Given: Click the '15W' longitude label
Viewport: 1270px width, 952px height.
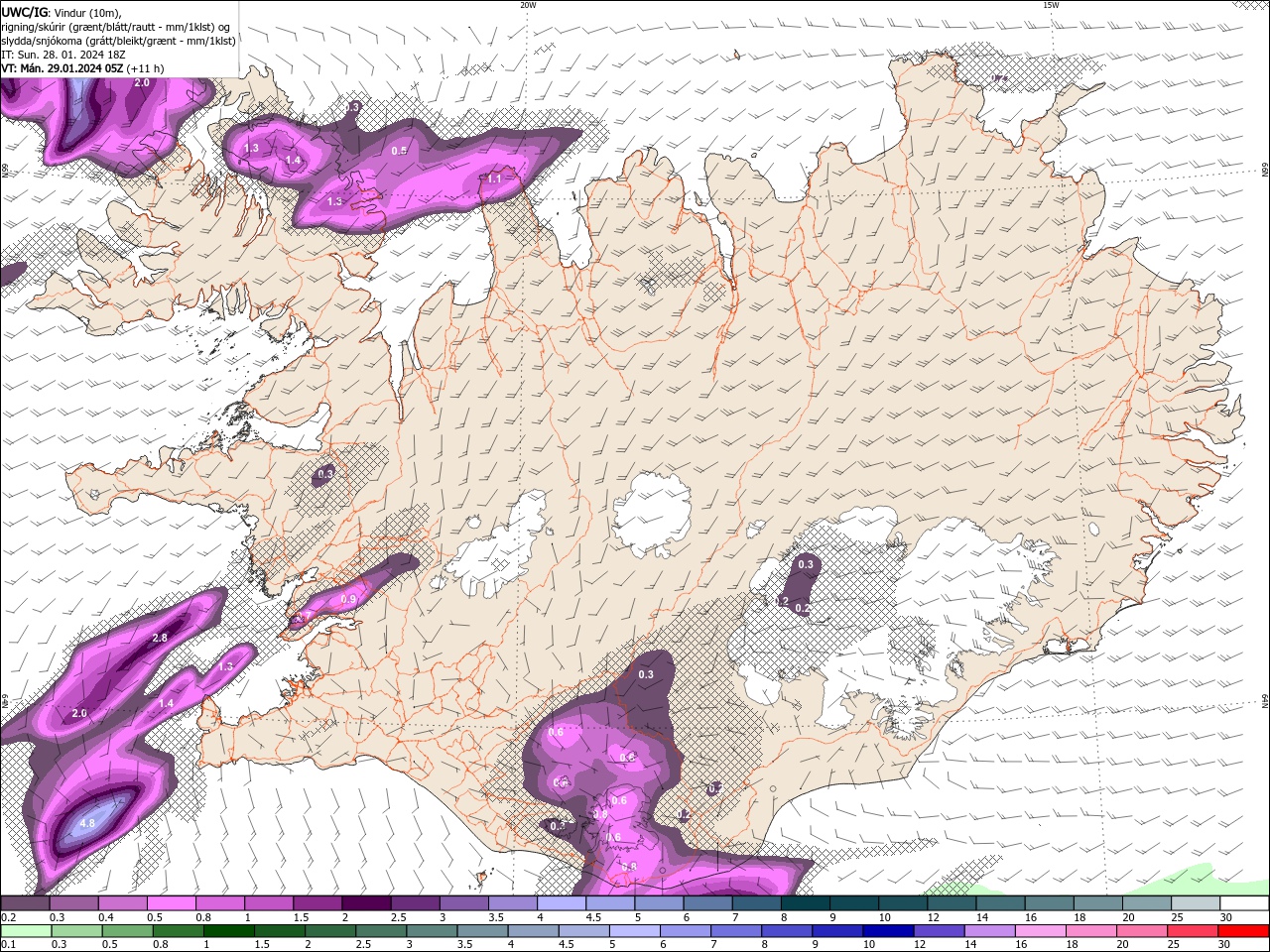Looking at the screenshot, I should click(x=1051, y=5).
